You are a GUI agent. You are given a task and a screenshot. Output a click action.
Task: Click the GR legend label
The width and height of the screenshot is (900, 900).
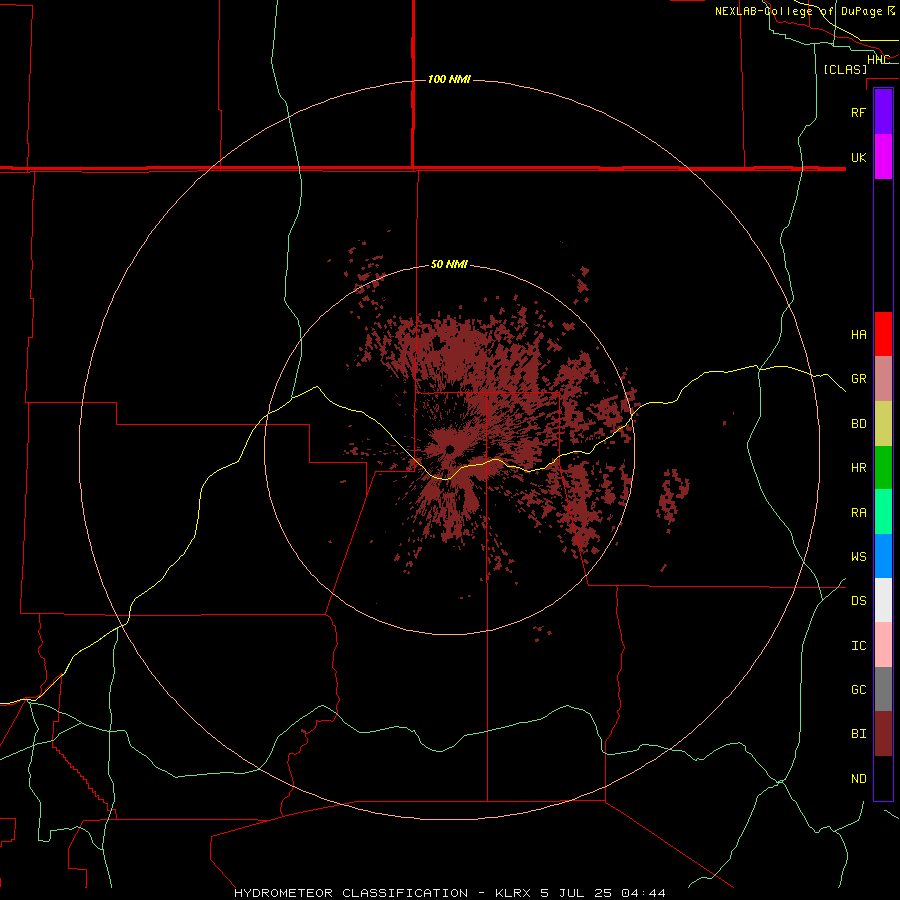click(x=858, y=379)
